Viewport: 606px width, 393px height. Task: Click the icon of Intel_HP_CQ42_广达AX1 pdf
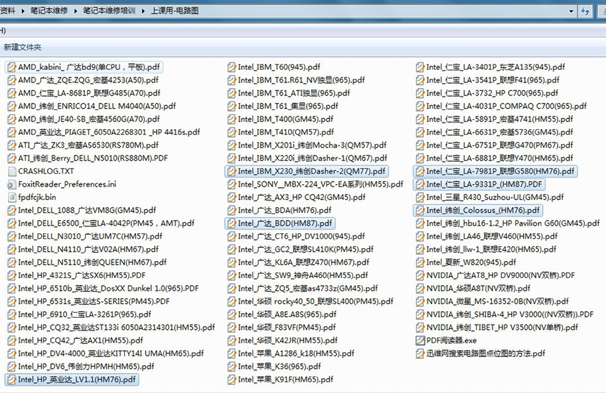click(12, 340)
